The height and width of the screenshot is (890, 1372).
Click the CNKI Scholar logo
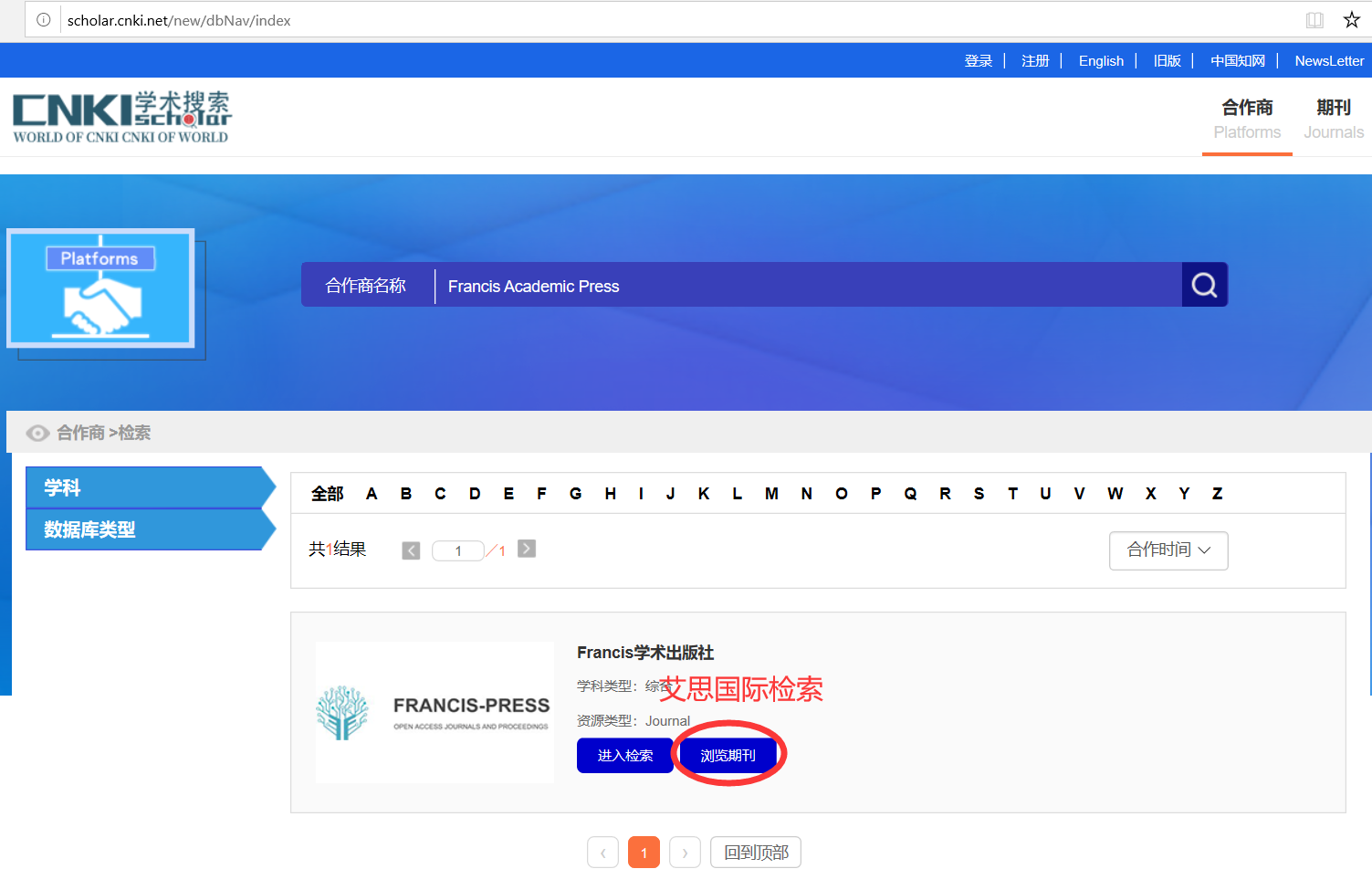tap(121, 117)
